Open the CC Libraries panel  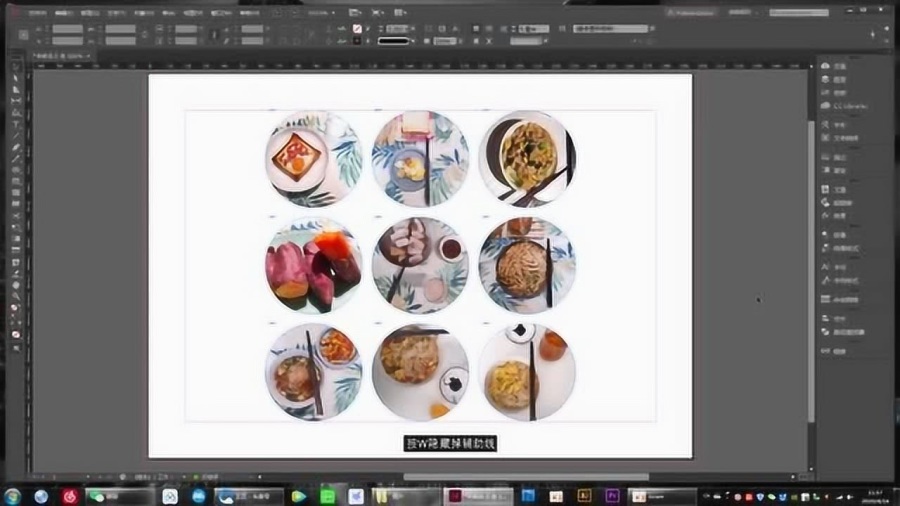844,106
